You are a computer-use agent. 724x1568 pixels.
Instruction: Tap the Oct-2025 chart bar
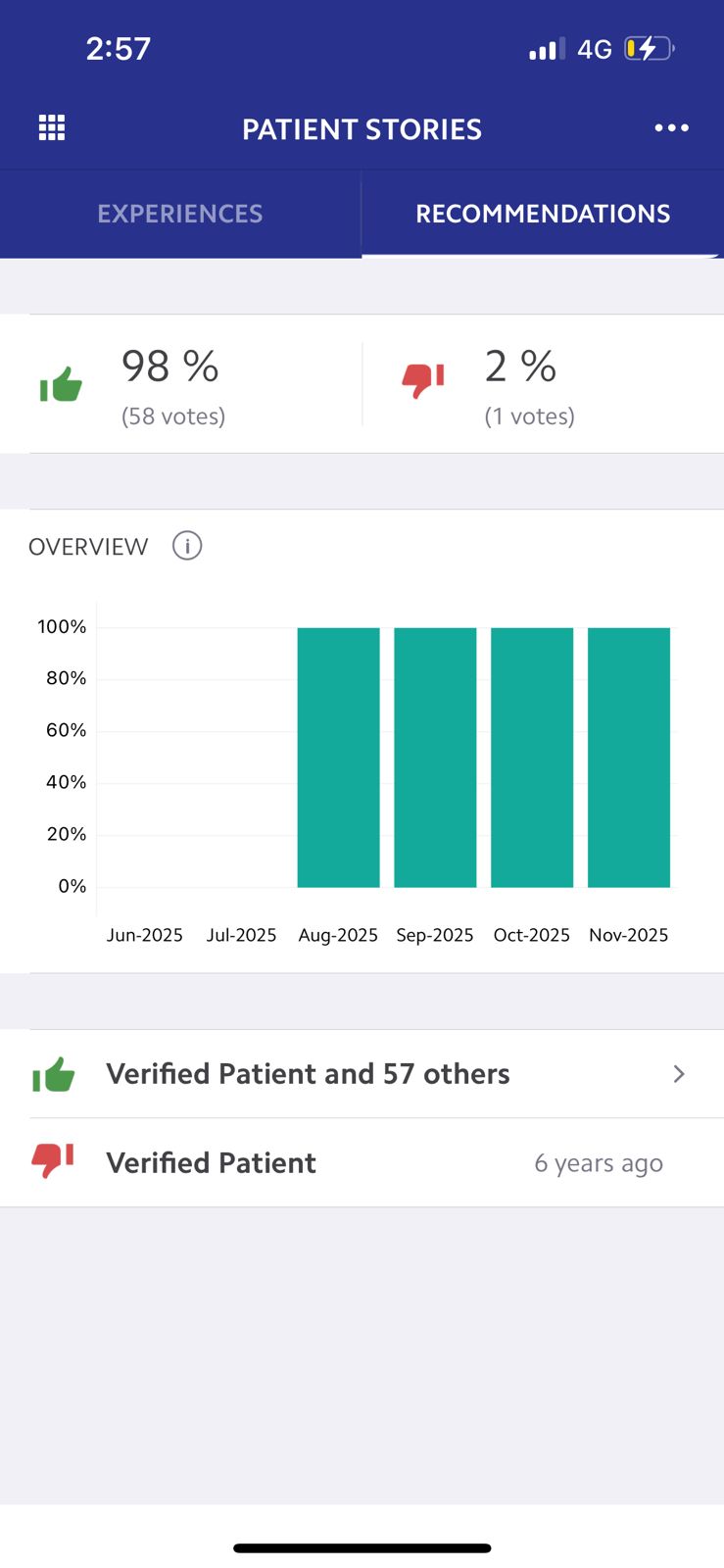[532, 758]
